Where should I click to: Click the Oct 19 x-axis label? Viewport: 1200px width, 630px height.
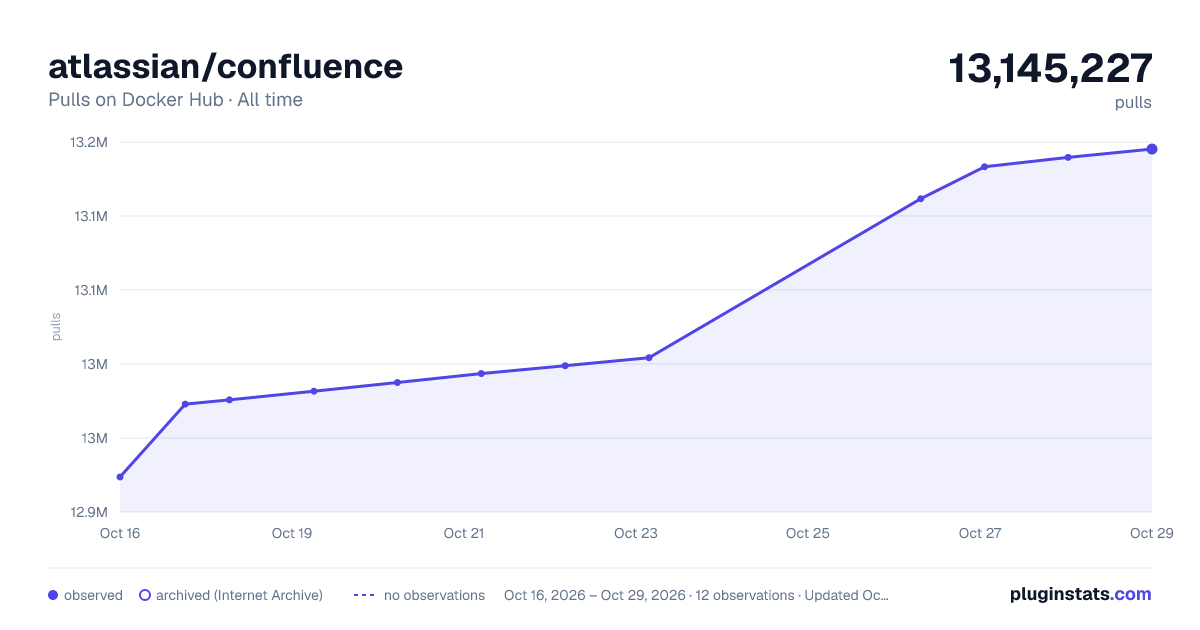pos(292,533)
